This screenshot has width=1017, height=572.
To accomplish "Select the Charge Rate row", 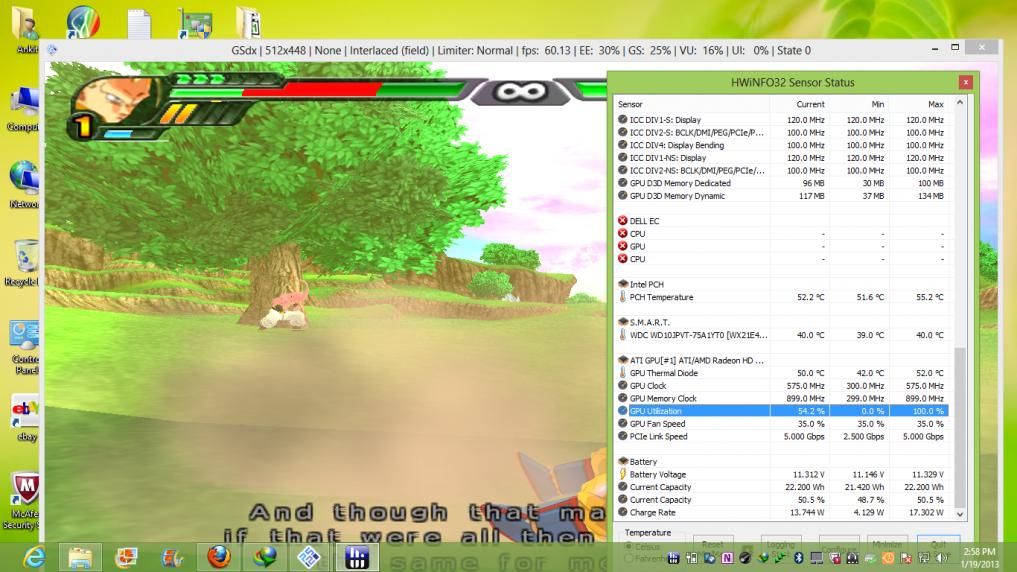I will pos(782,512).
